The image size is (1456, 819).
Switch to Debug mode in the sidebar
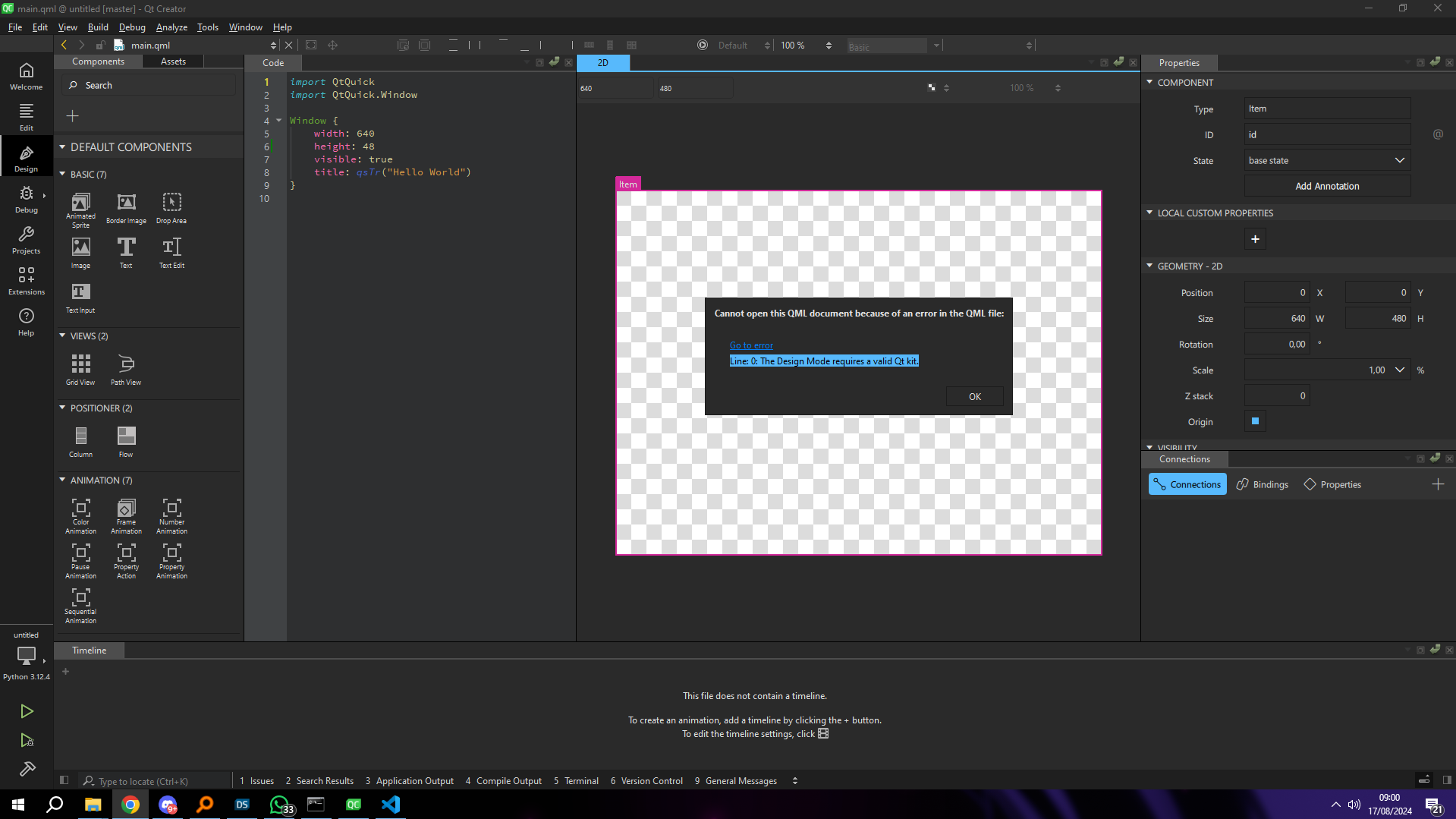pos(26,199)
